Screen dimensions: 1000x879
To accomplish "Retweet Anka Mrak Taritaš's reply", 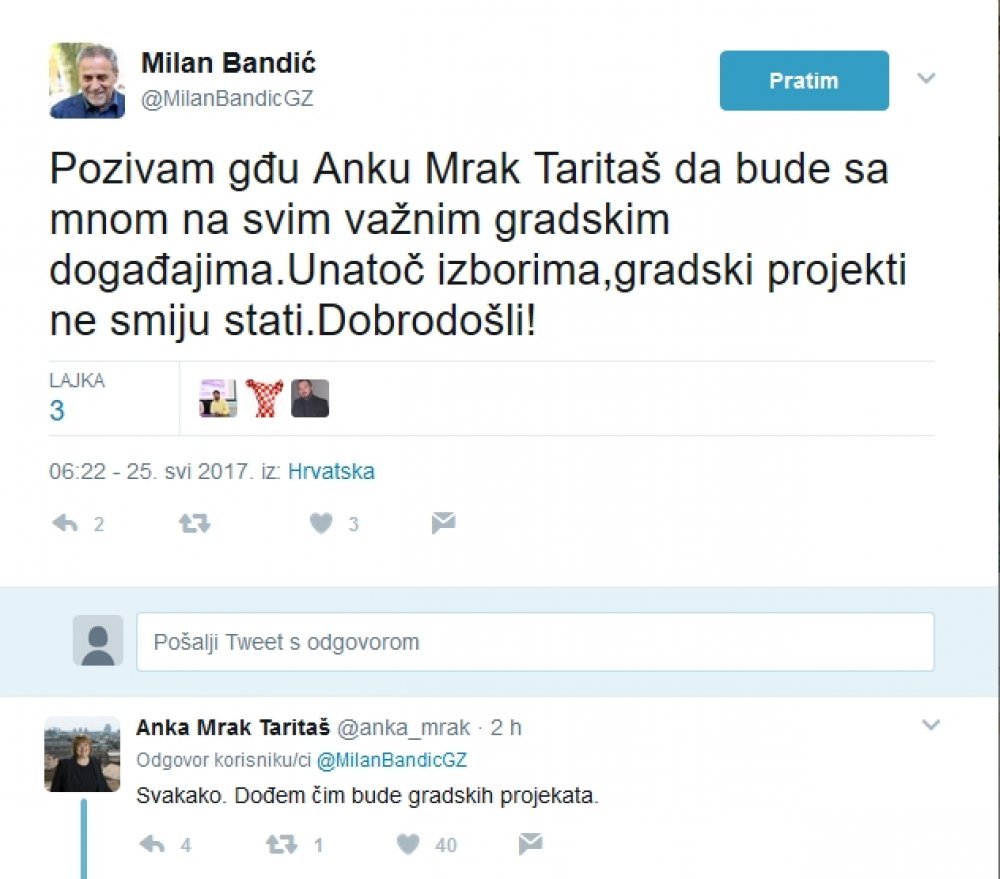I will pyautogui.click(x=281, y=845).
